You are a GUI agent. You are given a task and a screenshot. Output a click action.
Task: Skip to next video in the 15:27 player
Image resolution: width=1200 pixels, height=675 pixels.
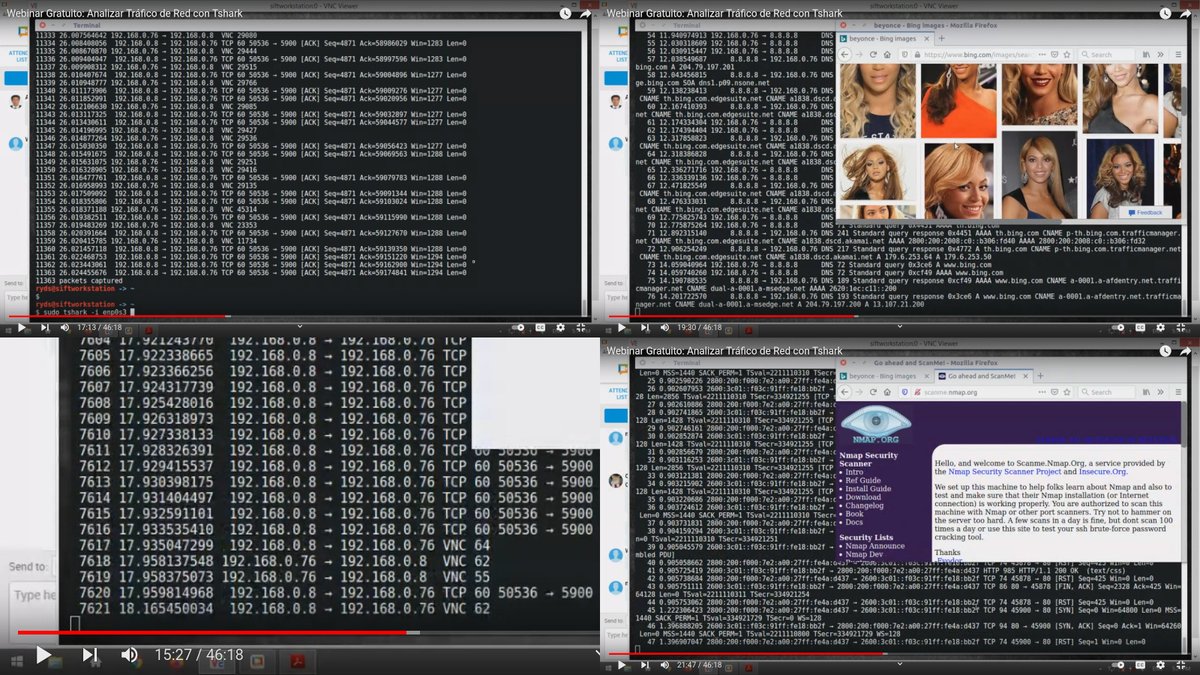click(x=90, y=655)
